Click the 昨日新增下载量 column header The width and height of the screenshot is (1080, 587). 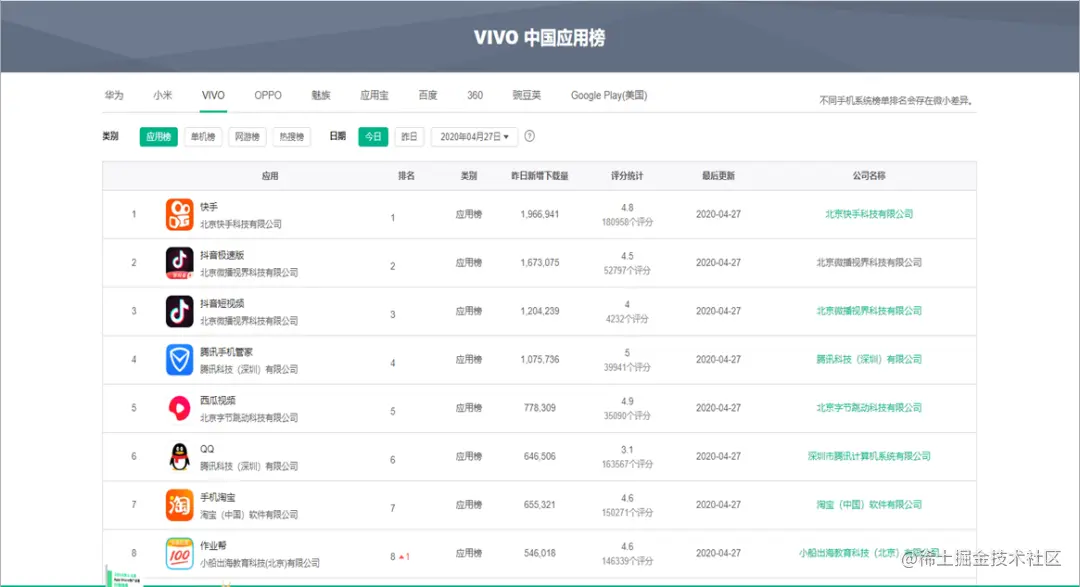click(x=540, y=176)
